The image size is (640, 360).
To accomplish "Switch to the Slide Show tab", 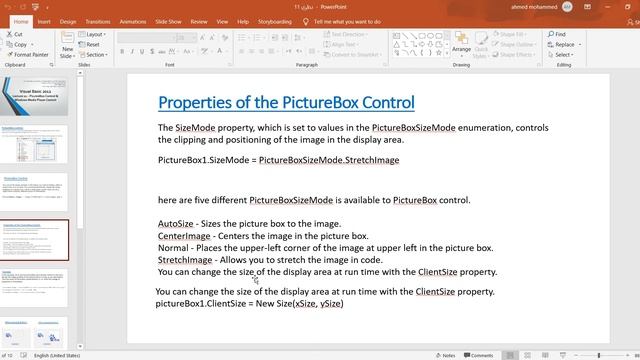I will 168,22.
